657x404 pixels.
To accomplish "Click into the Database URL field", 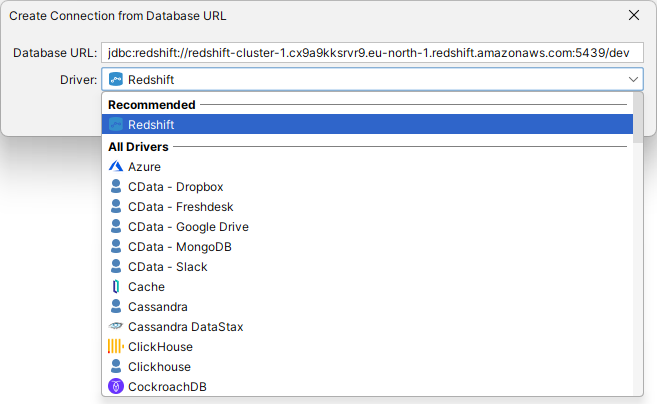I will pos(372,52).
